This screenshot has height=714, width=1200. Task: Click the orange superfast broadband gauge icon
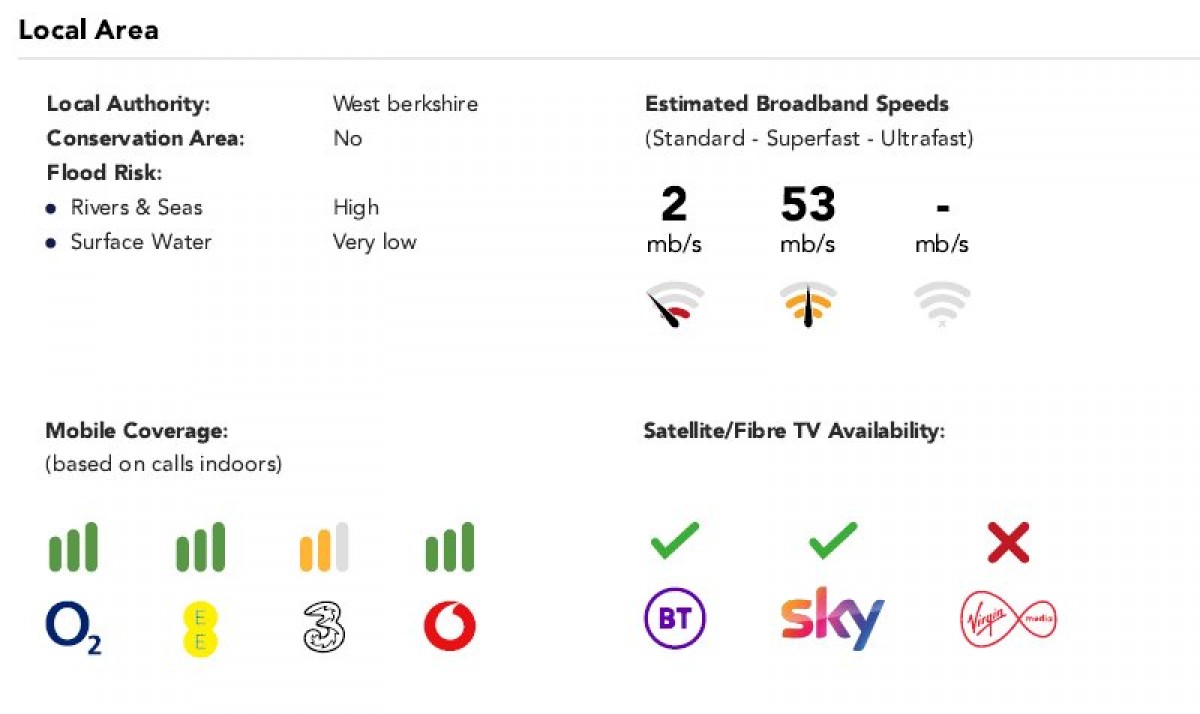(808, 305)
